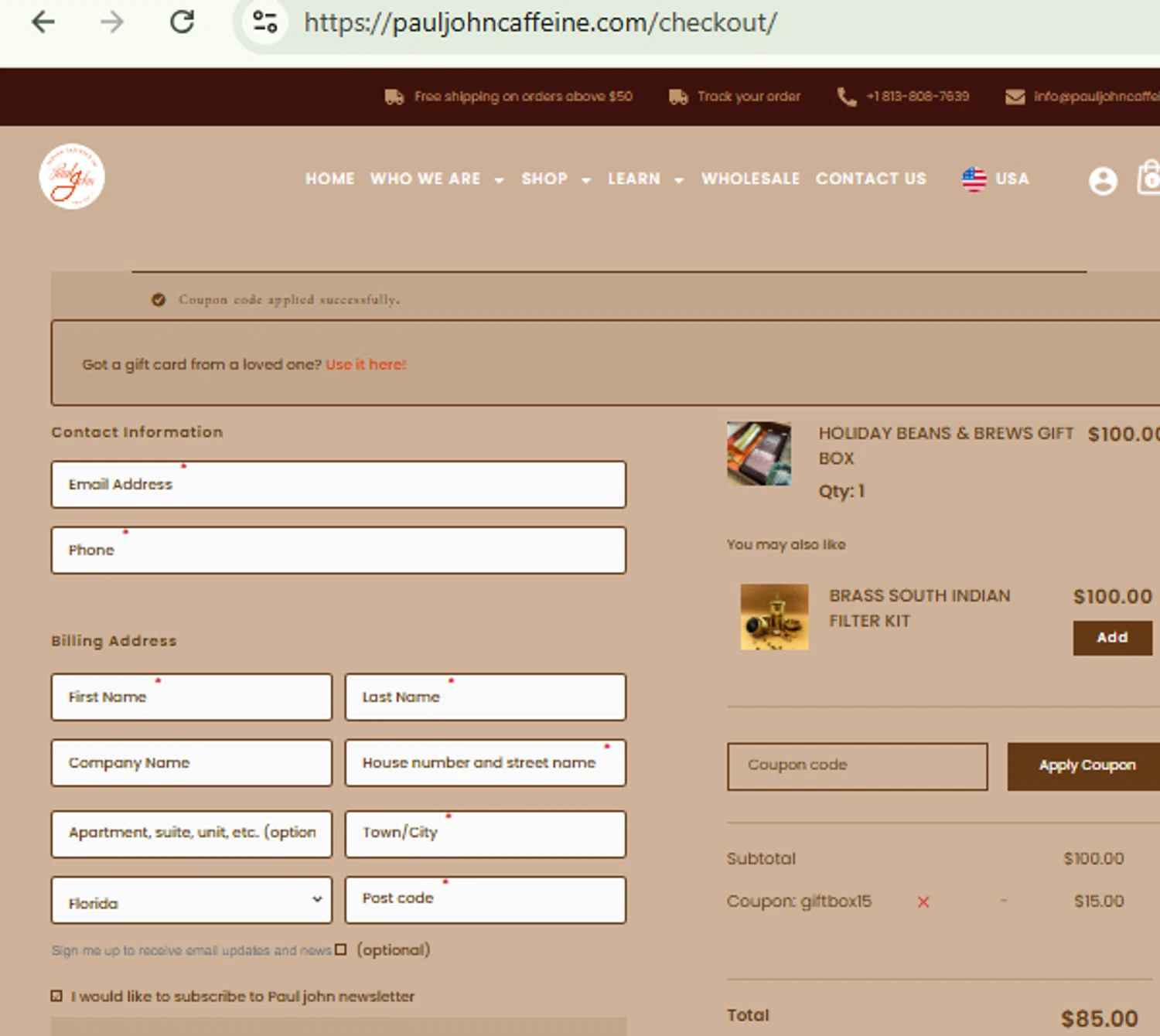
Task: Tick the email updates and news checkbox
Action: pos(340,949)
